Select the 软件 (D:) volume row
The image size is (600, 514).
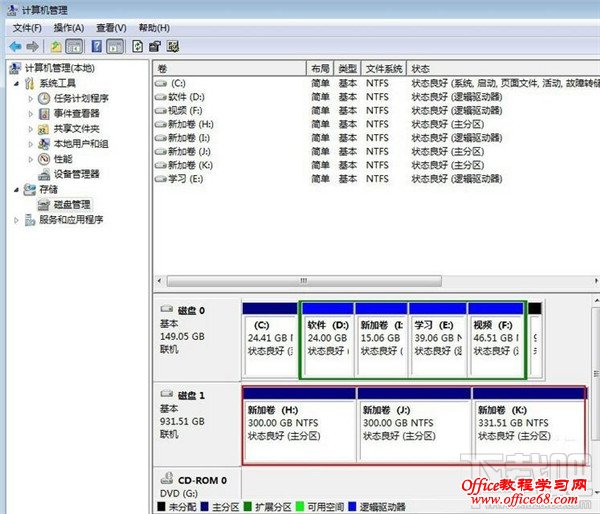[377, 97]
